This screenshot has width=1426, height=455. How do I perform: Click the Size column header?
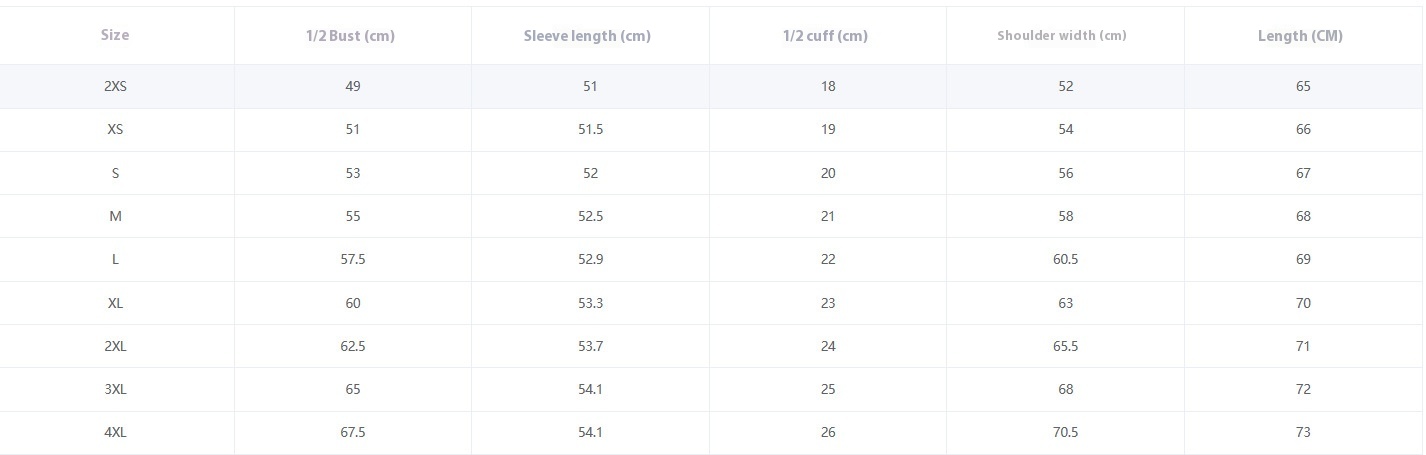pos(115,35)
